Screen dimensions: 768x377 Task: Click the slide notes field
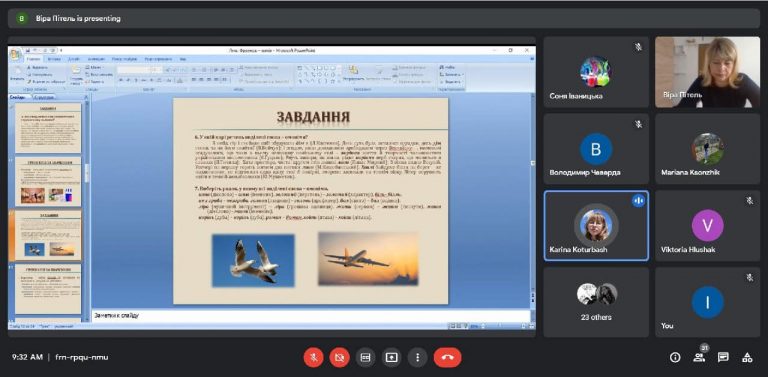(x=311, y=316)
